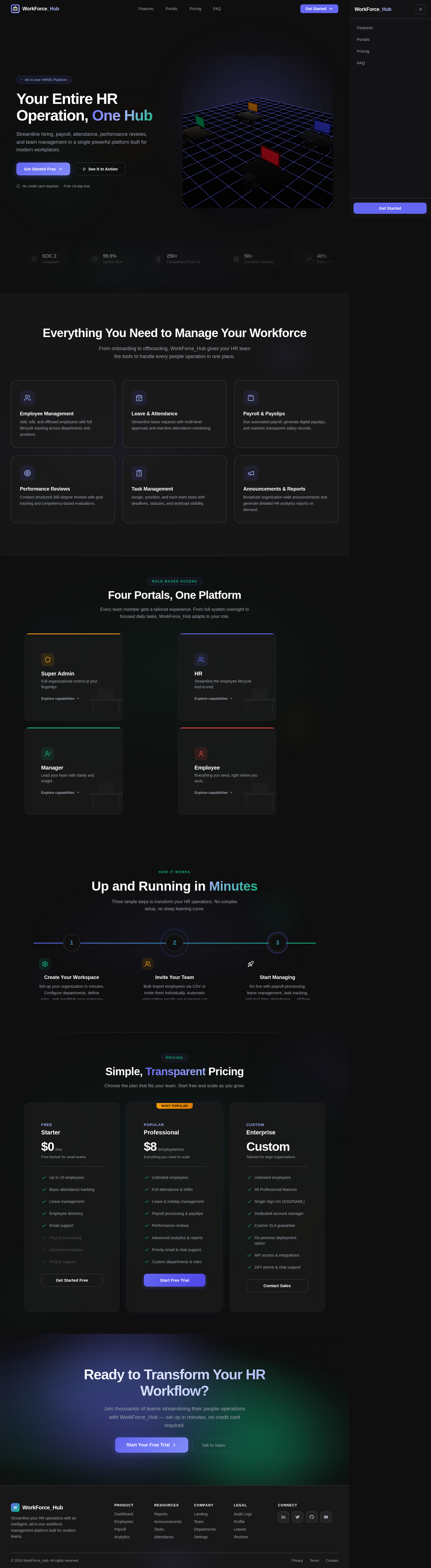The width and height of the screenshot is (431, 1568).
Task: Click the 250+ Companies Trust Us icon
Action: pos(158,259)
